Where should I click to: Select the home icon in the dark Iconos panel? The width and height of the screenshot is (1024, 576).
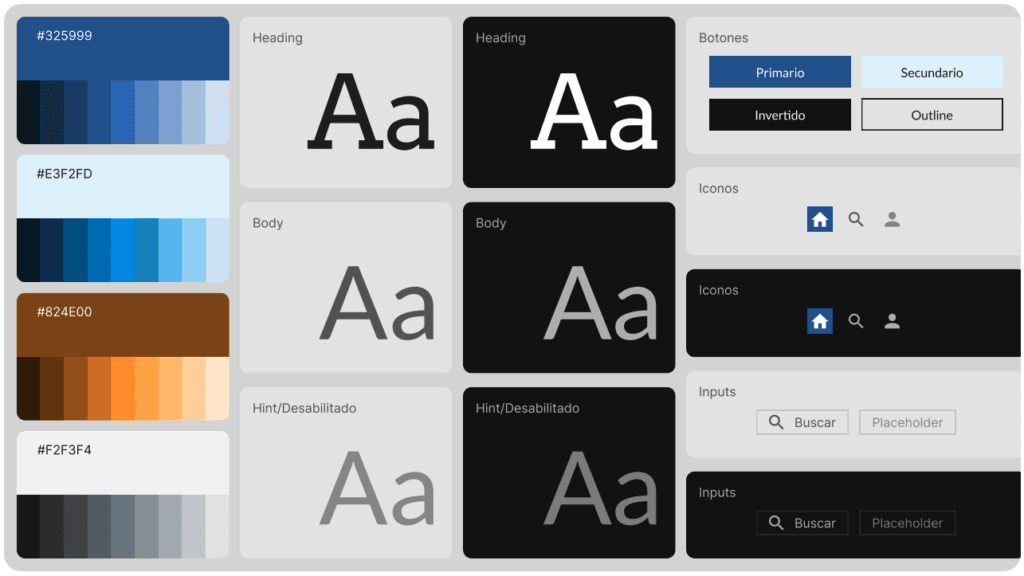(820, 321)
